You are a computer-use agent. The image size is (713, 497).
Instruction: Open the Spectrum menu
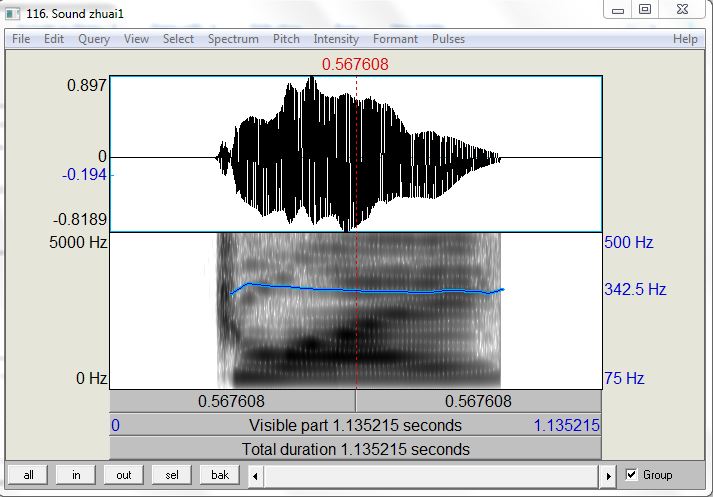(x=233, y=39)
